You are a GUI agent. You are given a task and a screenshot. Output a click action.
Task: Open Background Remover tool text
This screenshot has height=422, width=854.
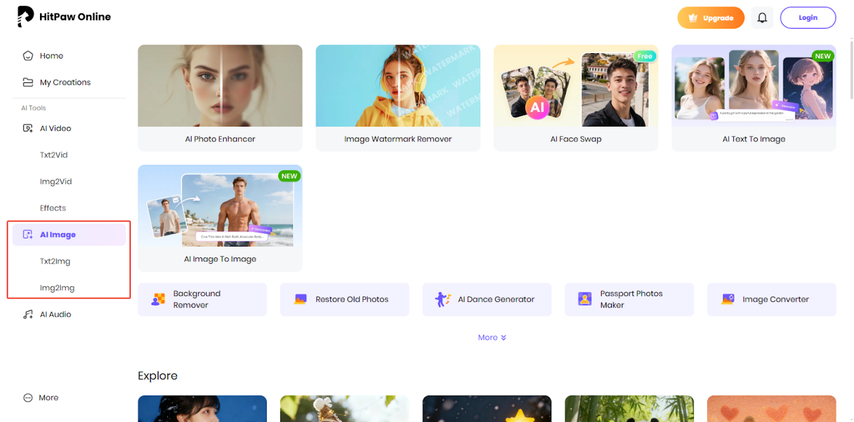pyautogui.click(x=197, y=299)
